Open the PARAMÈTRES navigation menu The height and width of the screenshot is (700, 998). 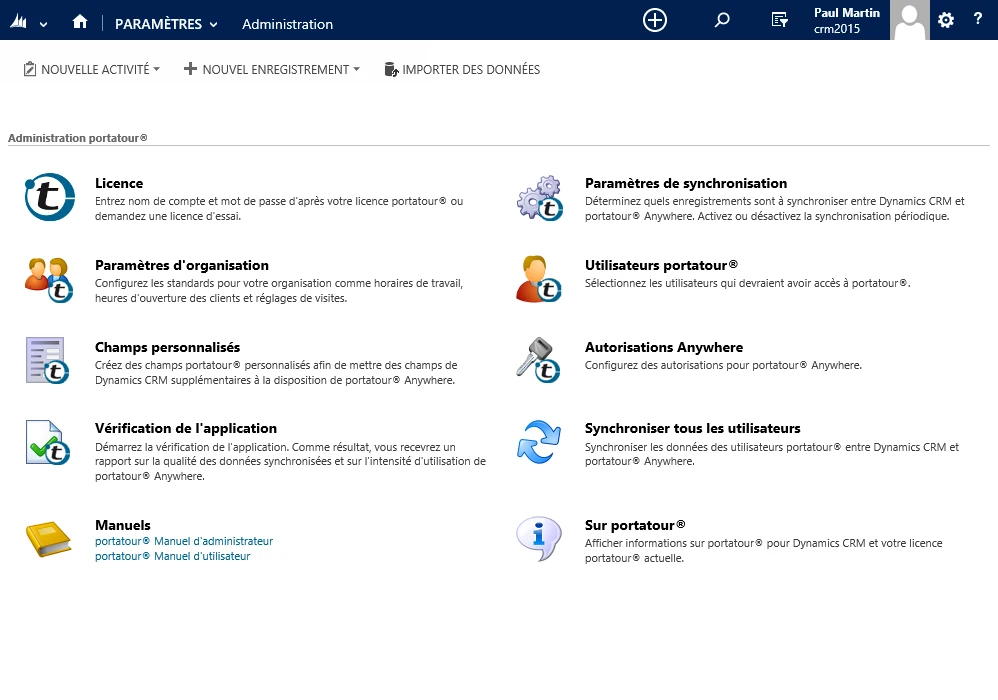158,24
